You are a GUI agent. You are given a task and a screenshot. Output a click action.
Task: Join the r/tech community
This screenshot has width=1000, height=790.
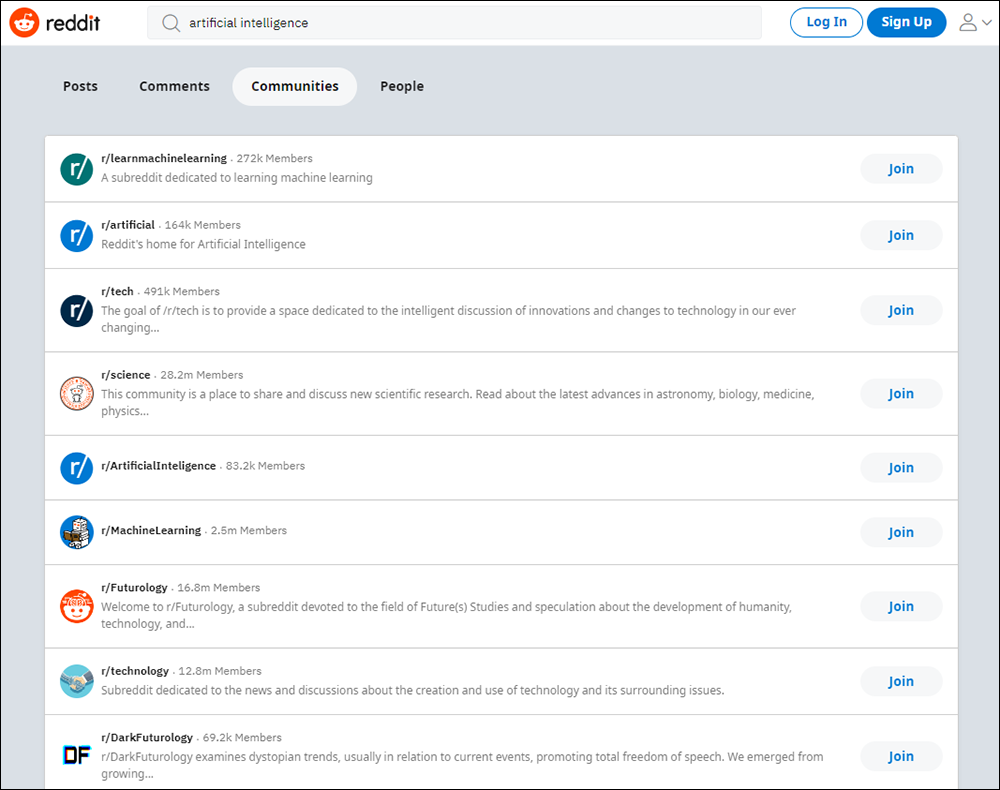coord(901,311)
